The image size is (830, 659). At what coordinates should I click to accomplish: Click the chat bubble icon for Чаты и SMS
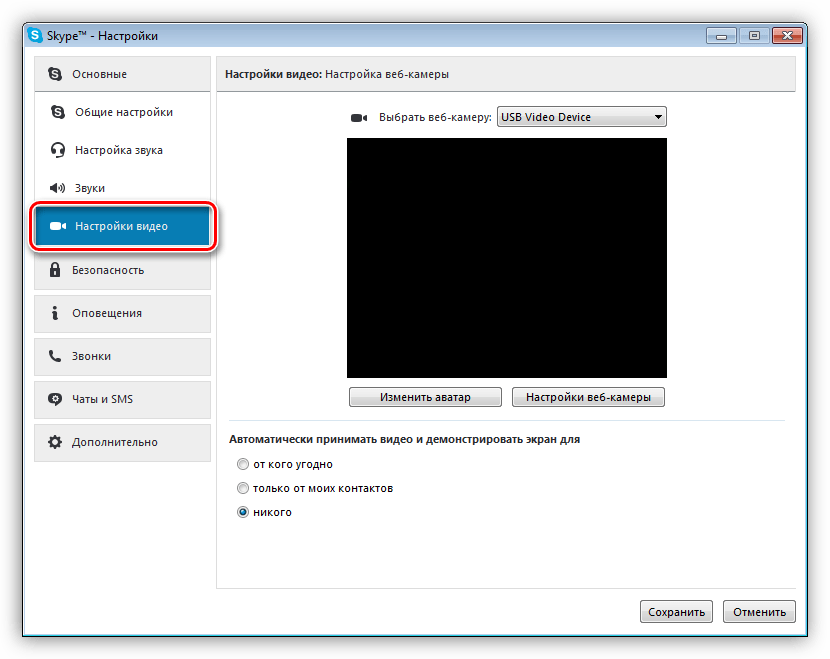click(54, 399)
